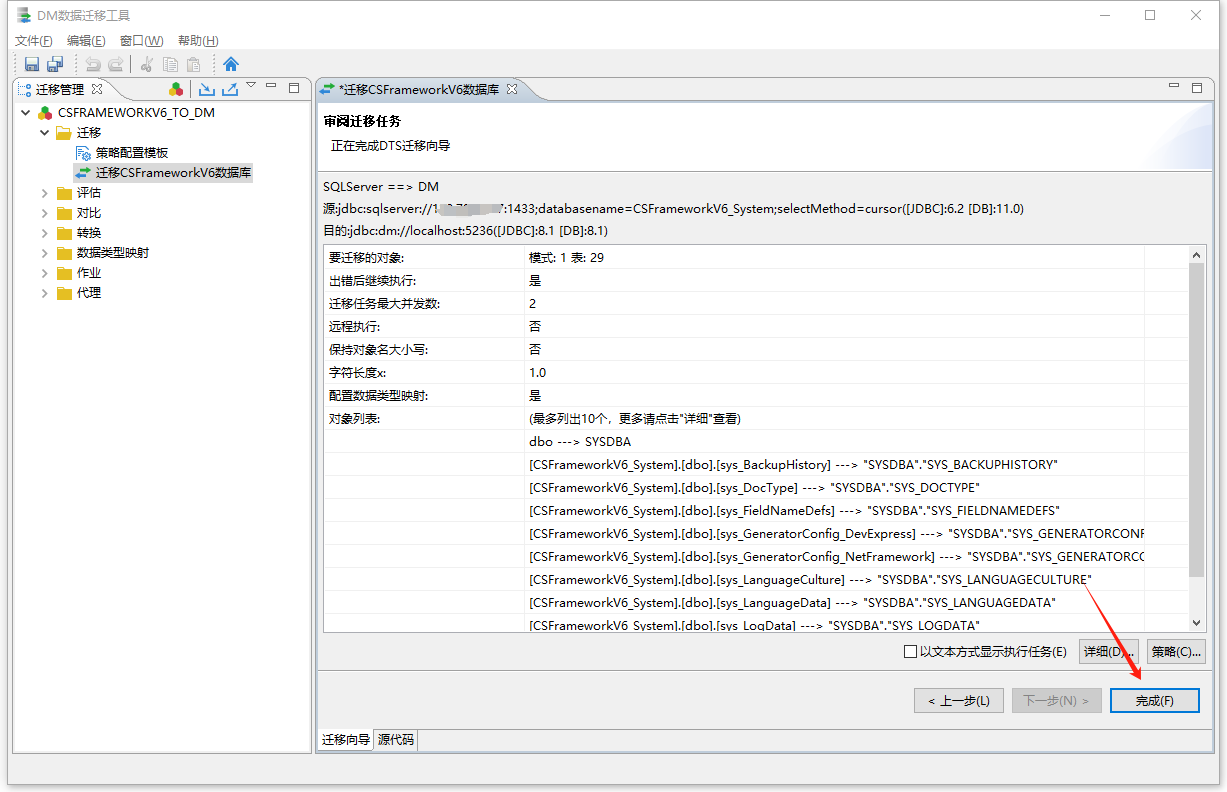Switch to the 源代码 bottom tab

point(396,740)
